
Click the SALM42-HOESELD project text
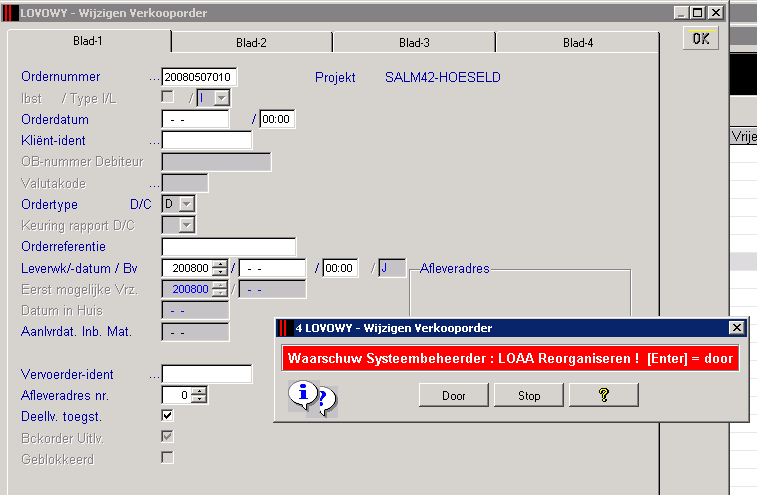point(443,77)
